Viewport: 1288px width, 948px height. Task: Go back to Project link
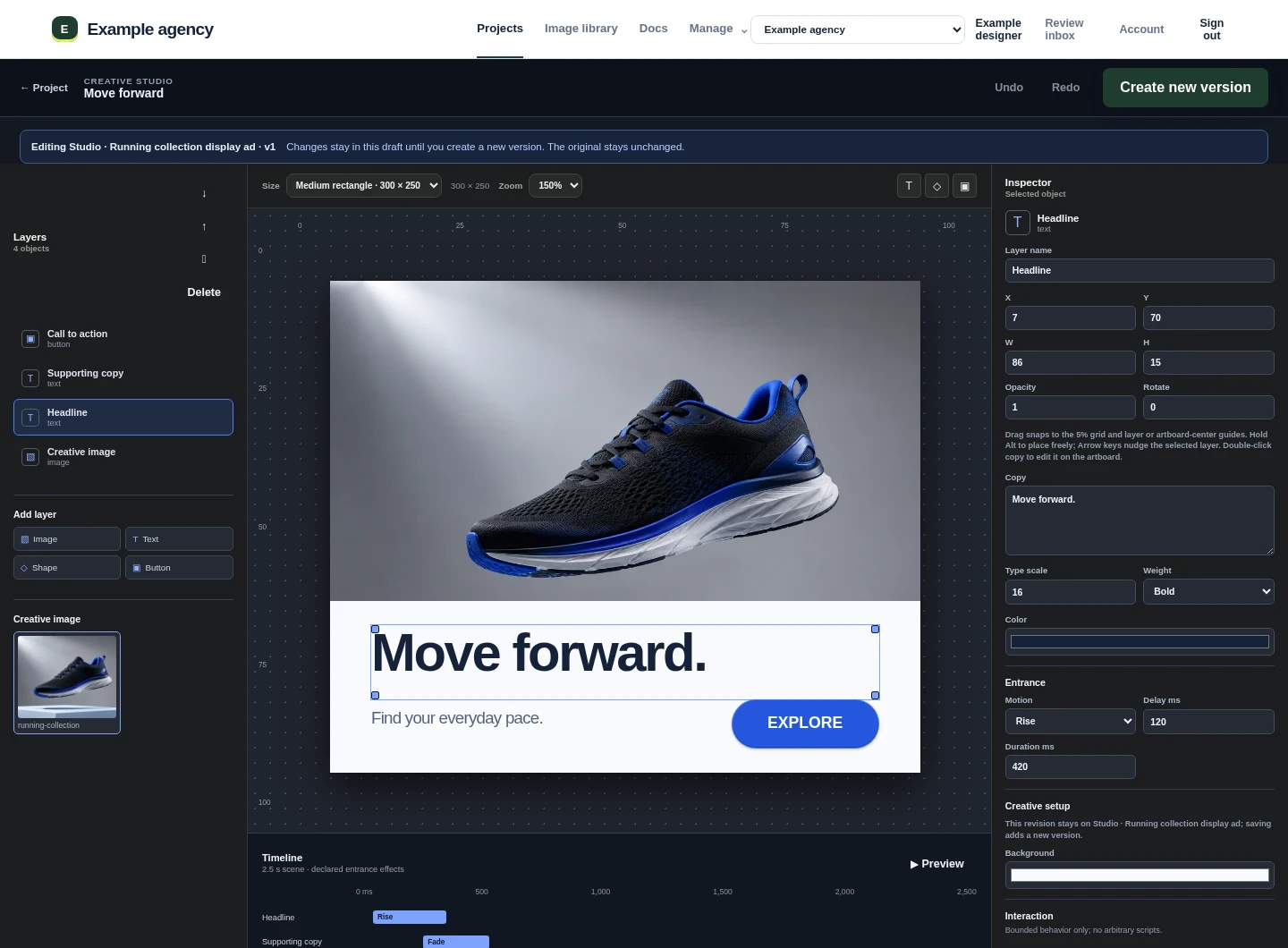point(44,88)
